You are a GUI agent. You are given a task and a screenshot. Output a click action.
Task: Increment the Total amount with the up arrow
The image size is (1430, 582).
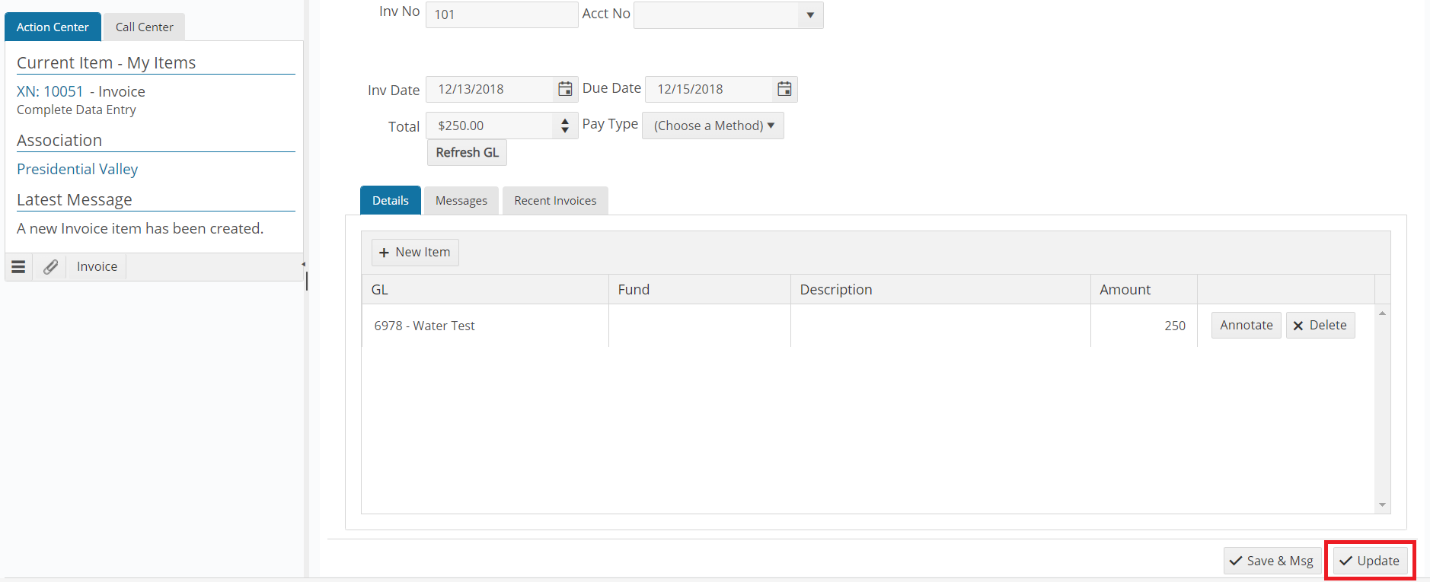click(564, 120)
